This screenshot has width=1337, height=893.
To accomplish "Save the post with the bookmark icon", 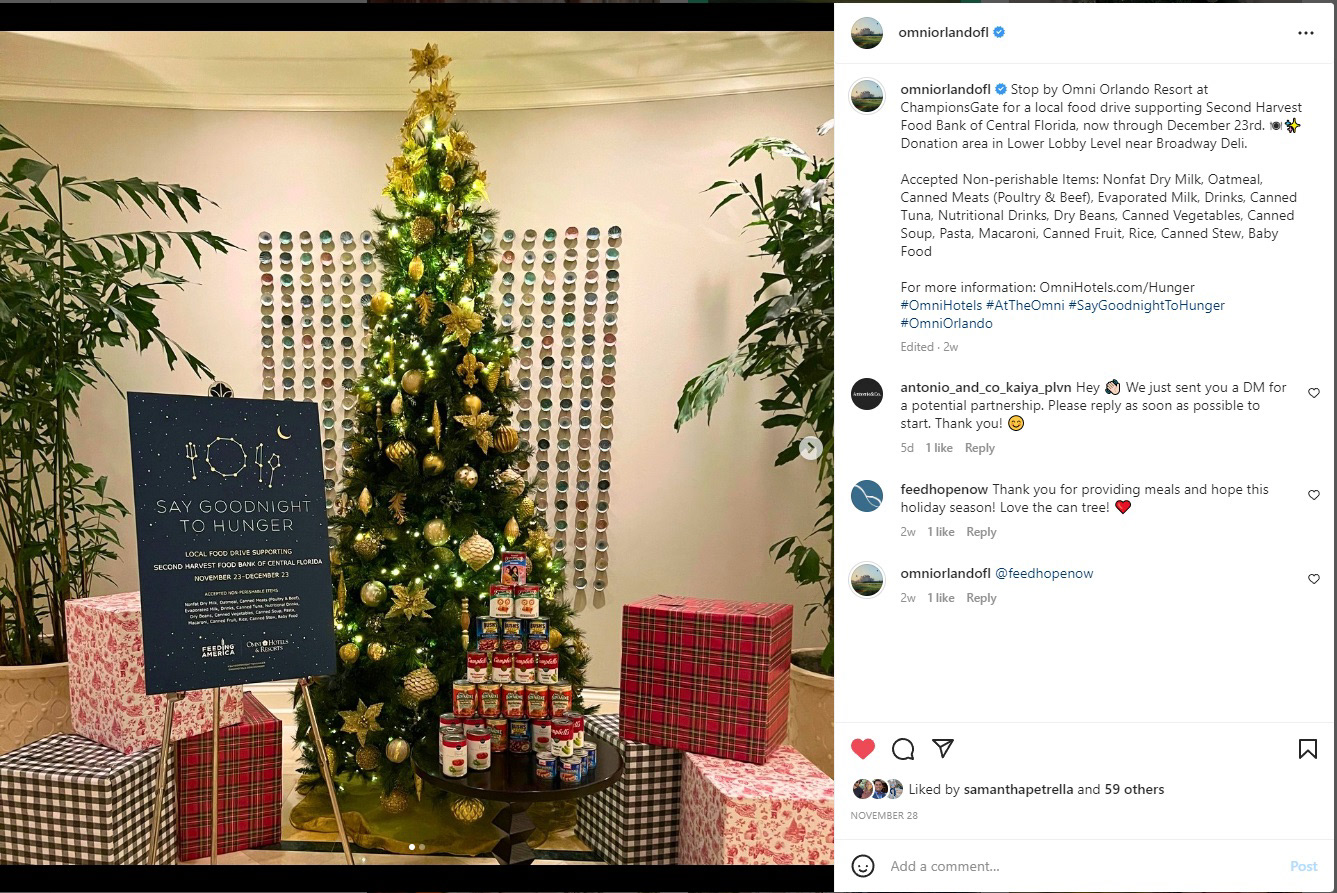I will pyautogui.click(x=1307, y=748).
